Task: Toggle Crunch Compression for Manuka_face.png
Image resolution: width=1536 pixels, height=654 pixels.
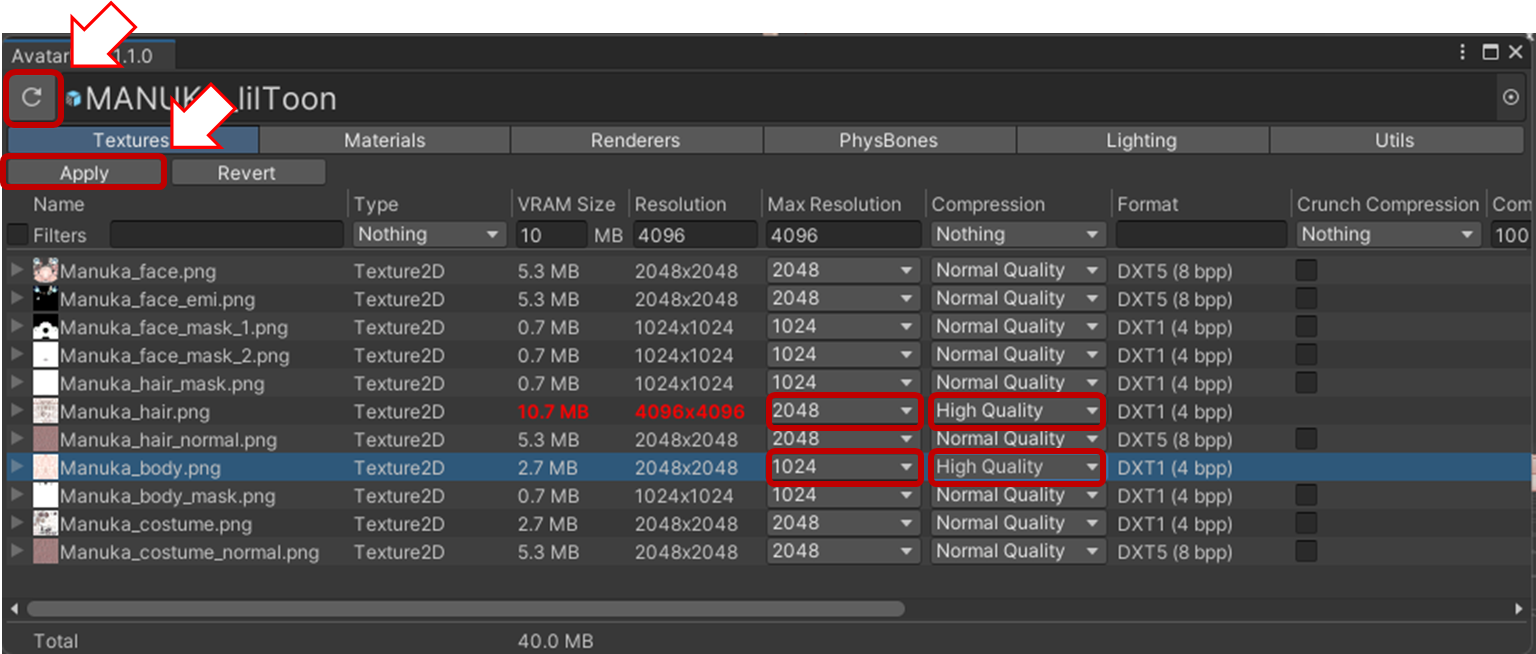Action: click(1306, 270)
